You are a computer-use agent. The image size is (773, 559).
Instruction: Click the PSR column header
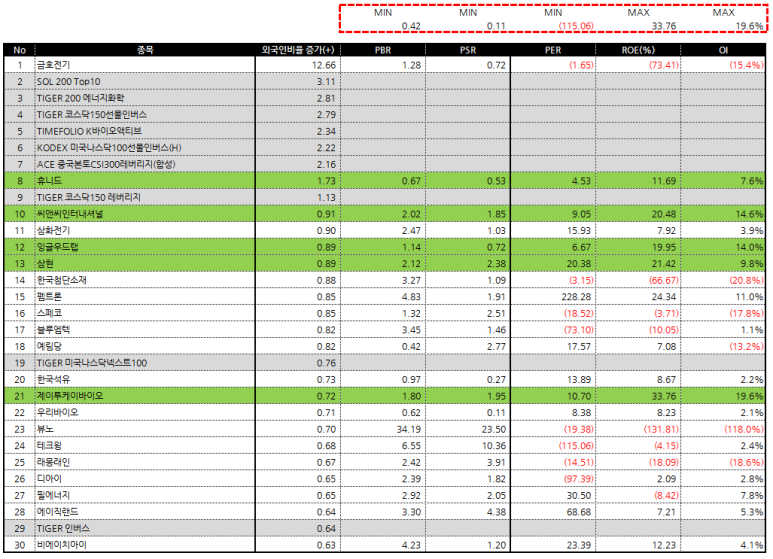tap(468, 50)
